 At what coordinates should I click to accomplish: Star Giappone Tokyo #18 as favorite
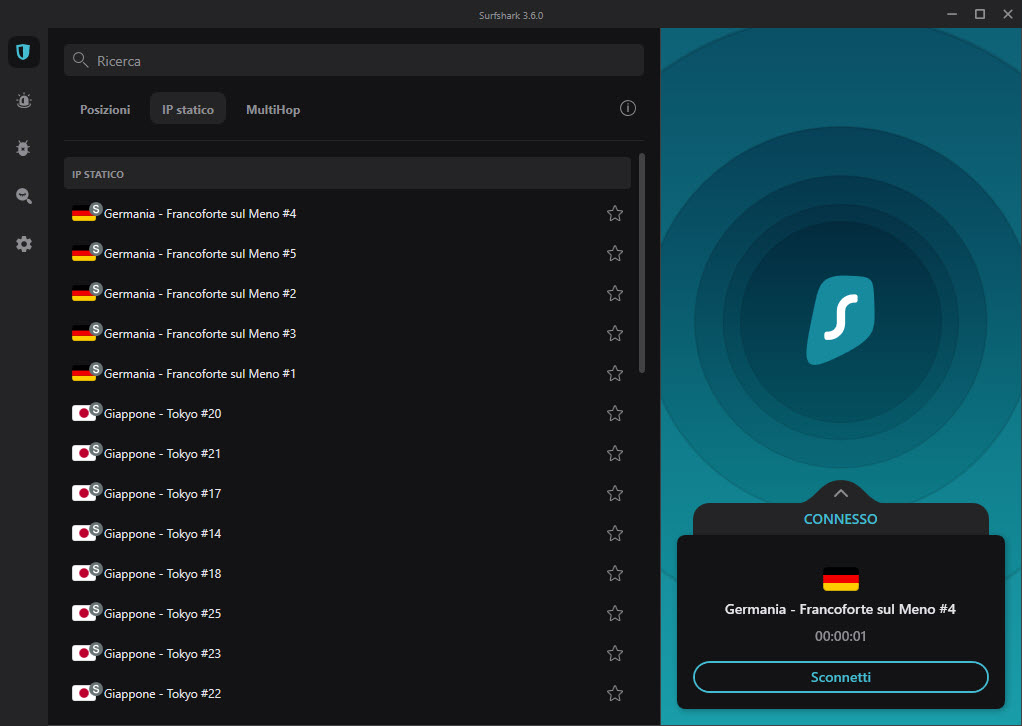click(615, 574)
